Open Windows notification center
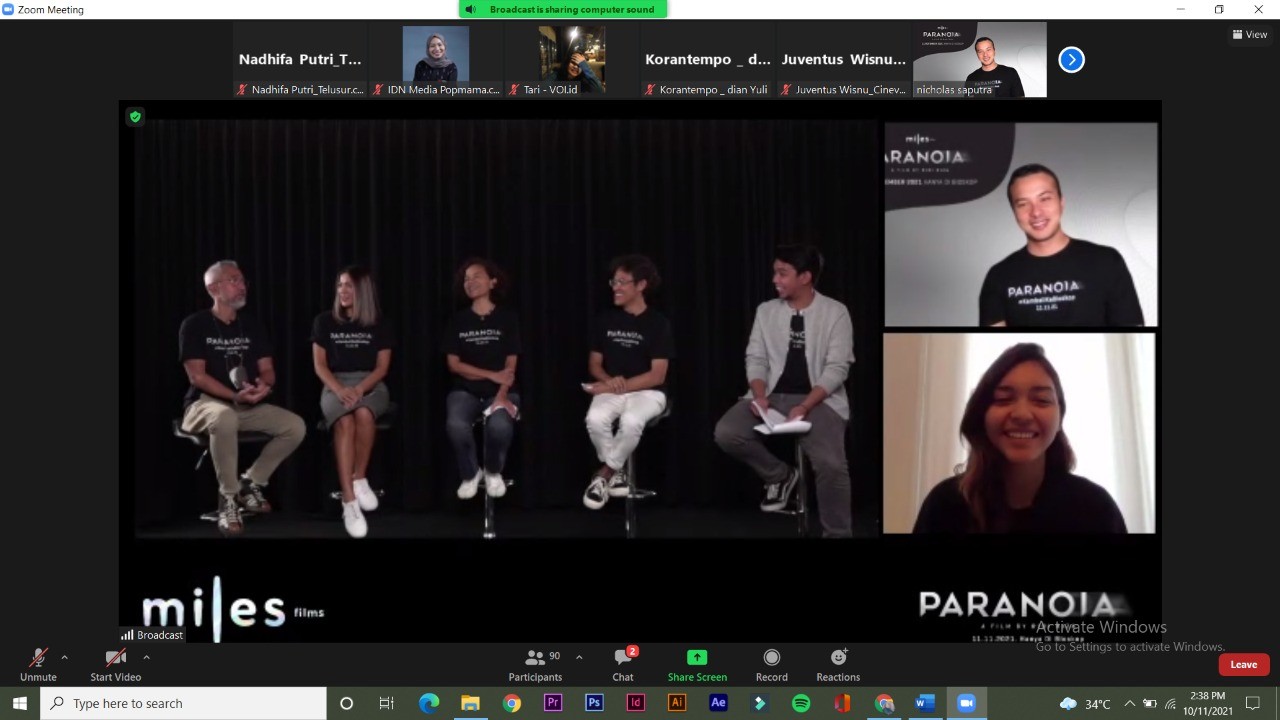This screenshot has width=1280, height=720. click(1254, 703)
